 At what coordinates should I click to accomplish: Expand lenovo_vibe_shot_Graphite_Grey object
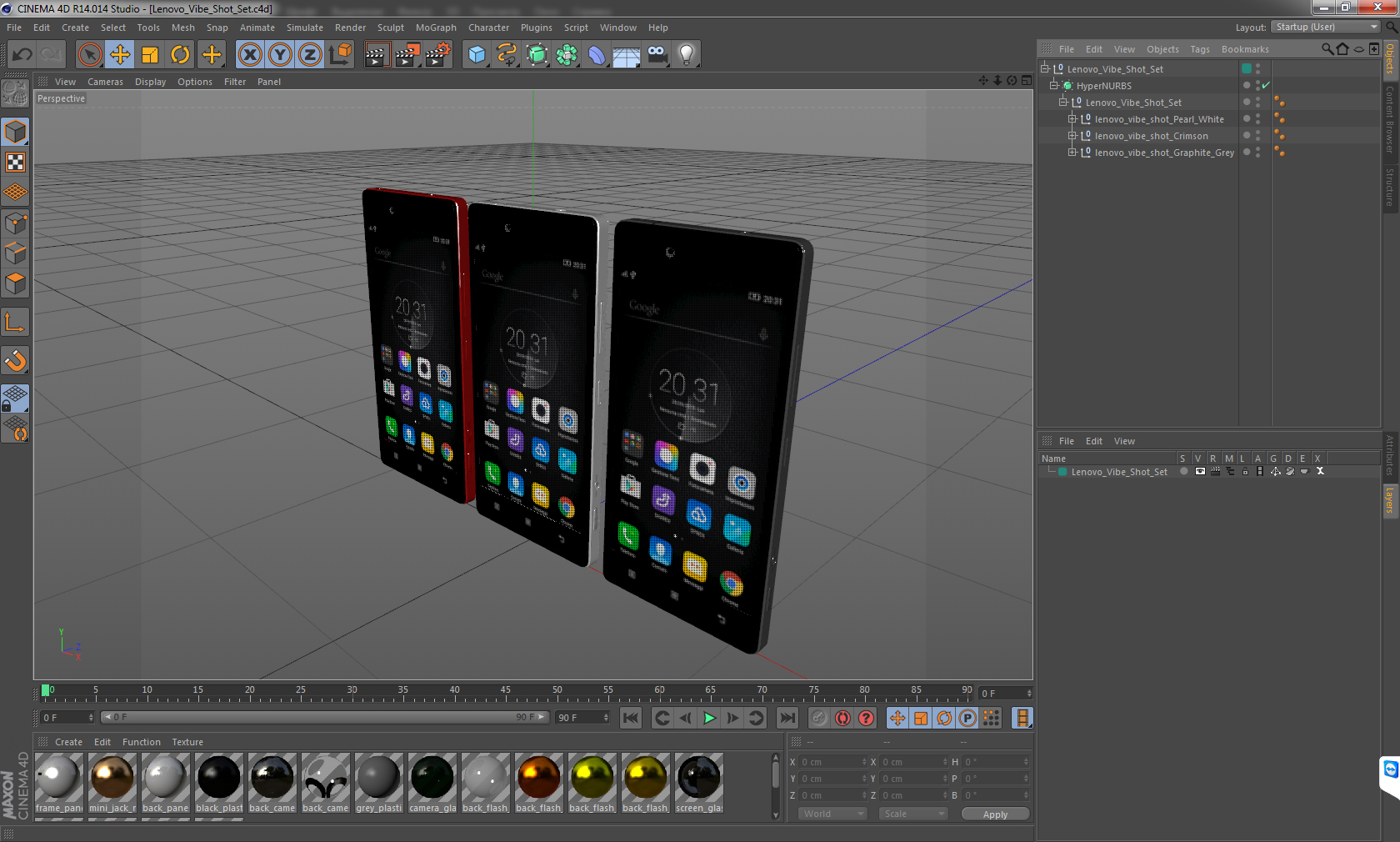tap(1072, 152)
